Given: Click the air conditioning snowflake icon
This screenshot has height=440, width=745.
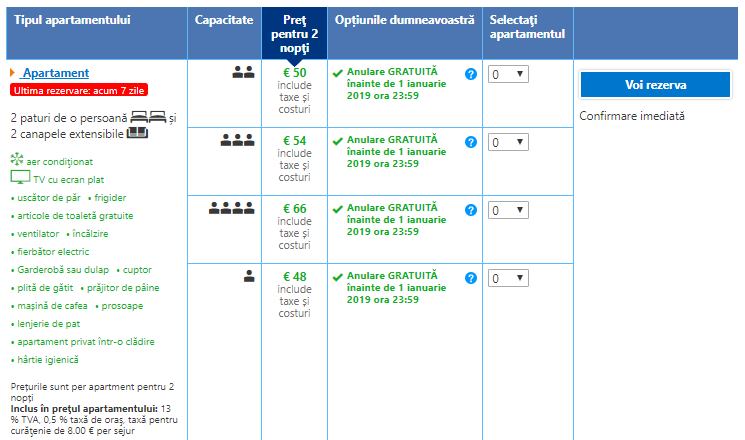Looking at the screenshot, I should click(16, 160).
